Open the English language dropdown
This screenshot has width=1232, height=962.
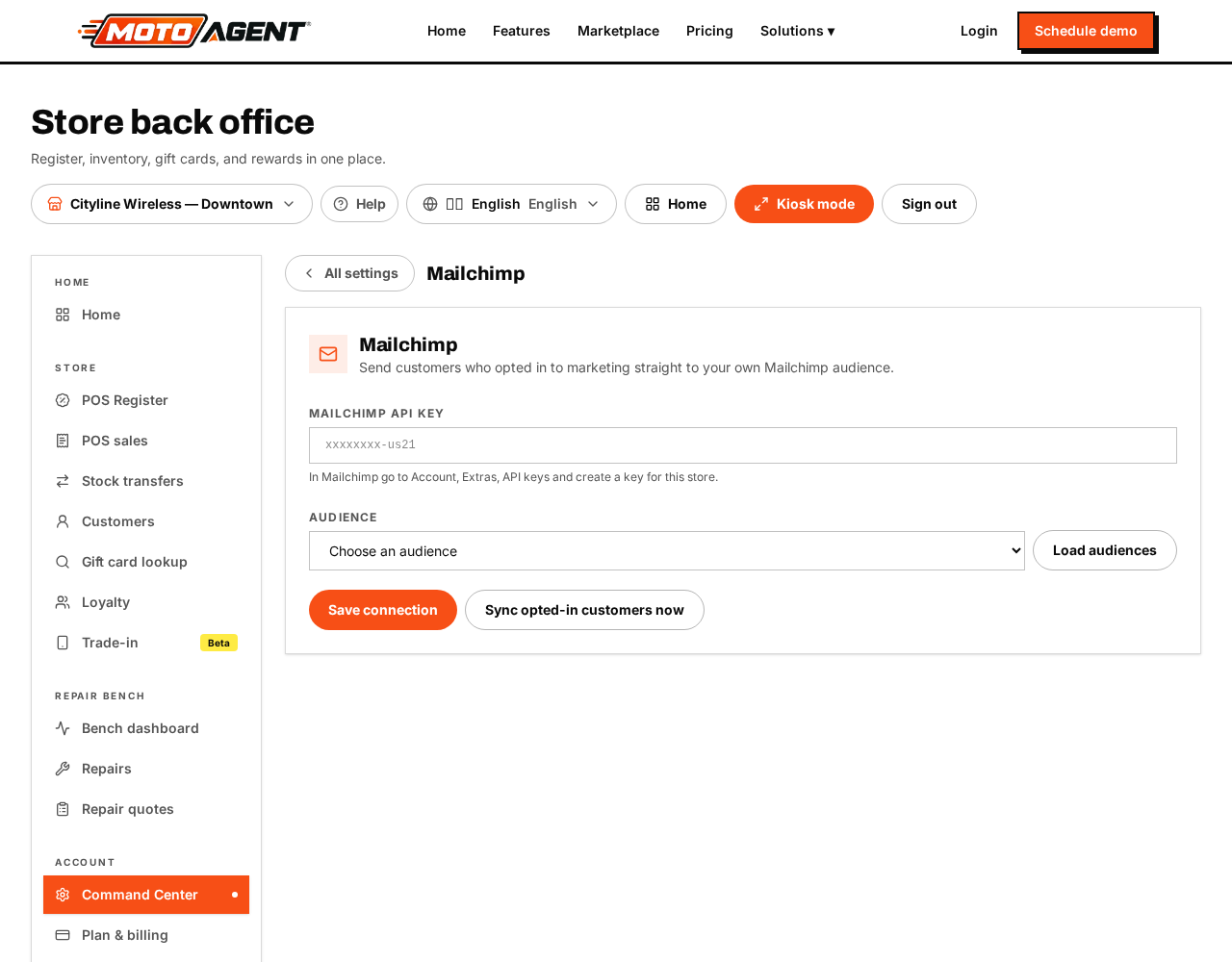pos(511,204)
